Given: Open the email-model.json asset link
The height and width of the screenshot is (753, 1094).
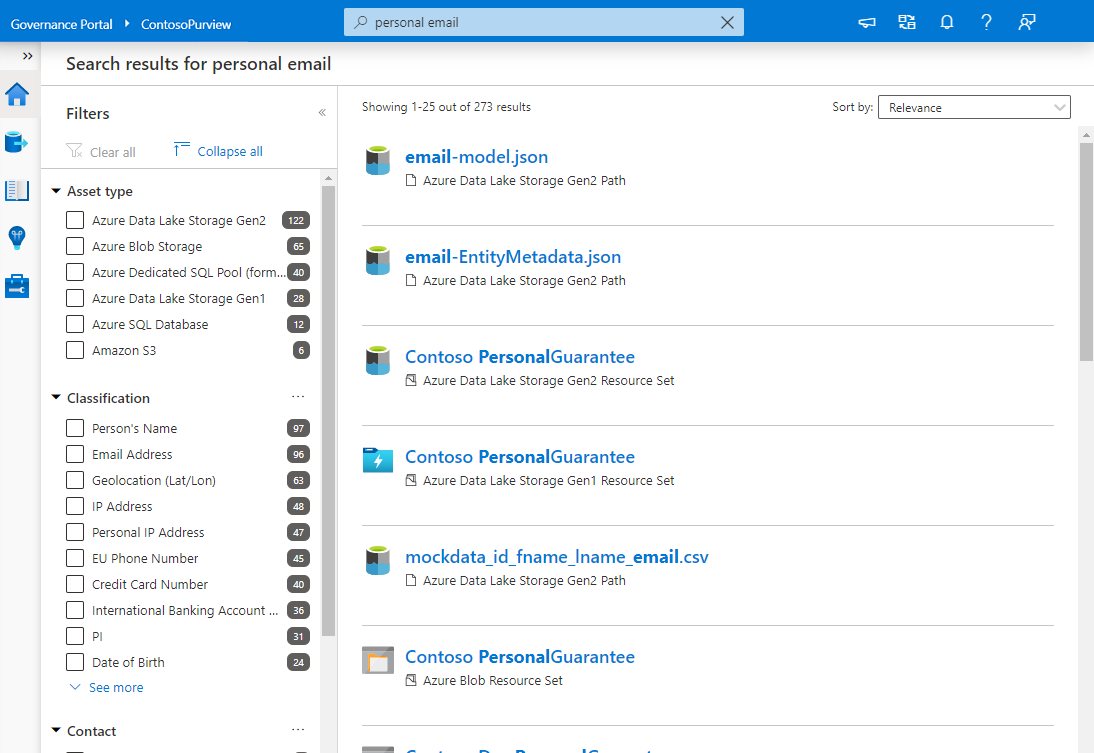Looking at the screenshot, I should [477, 157].
